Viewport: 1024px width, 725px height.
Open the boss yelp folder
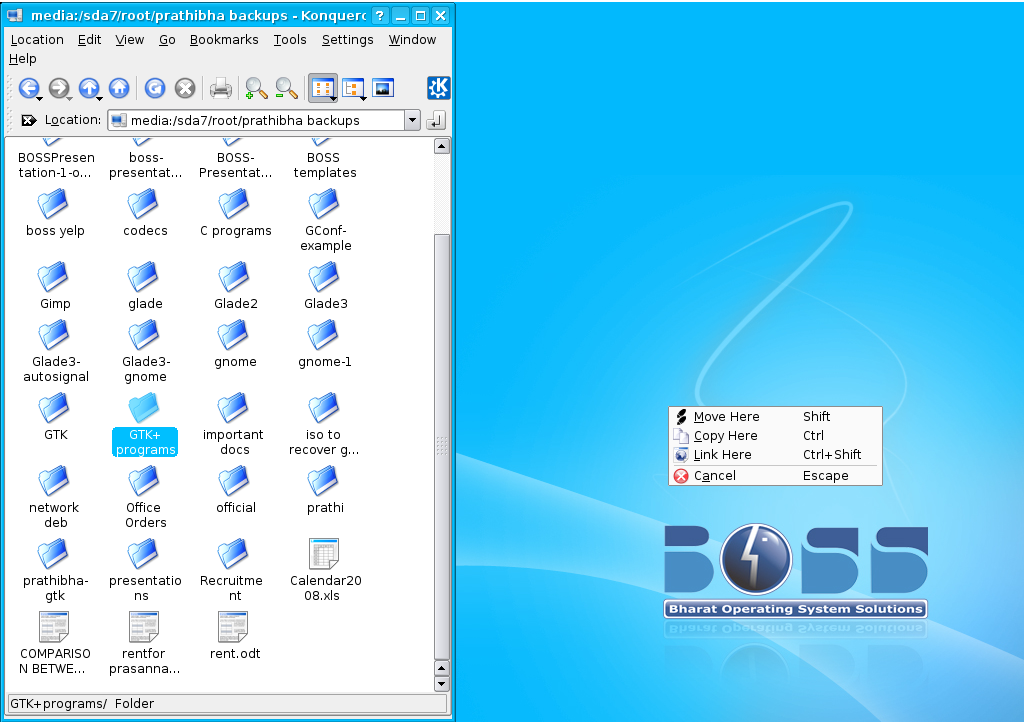(x=55, y=213)
